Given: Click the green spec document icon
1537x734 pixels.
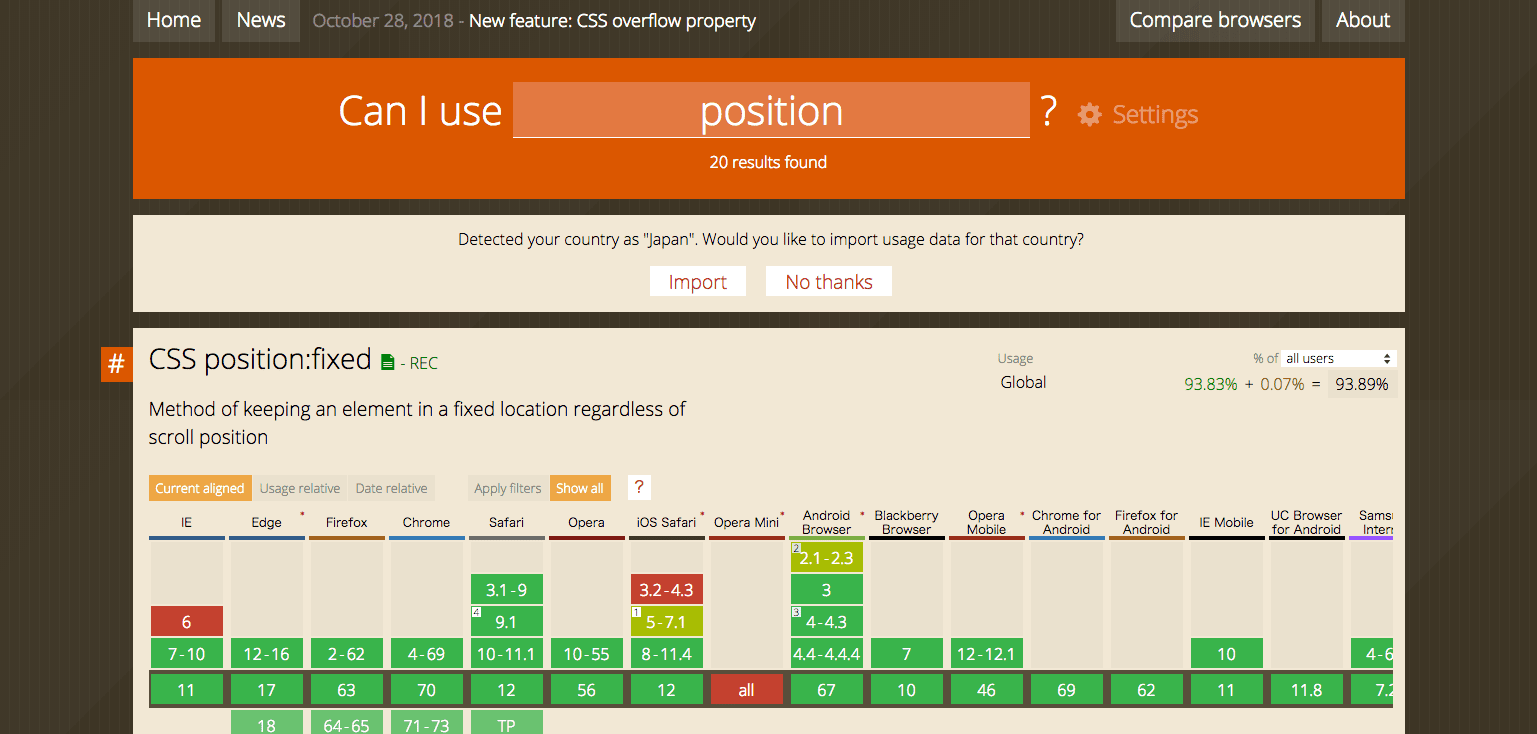Looking at the screenshot, I should click(x=388, y=362).
